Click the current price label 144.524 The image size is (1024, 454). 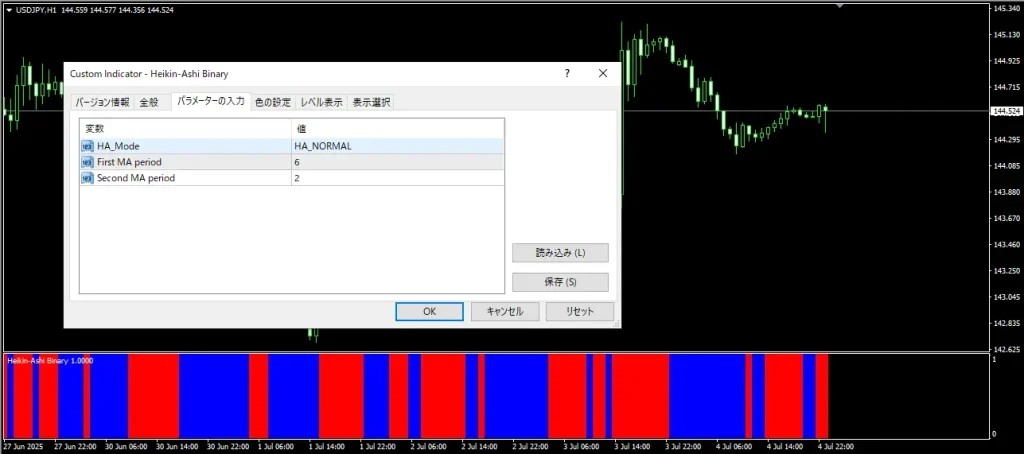[x=1006, y=111]
